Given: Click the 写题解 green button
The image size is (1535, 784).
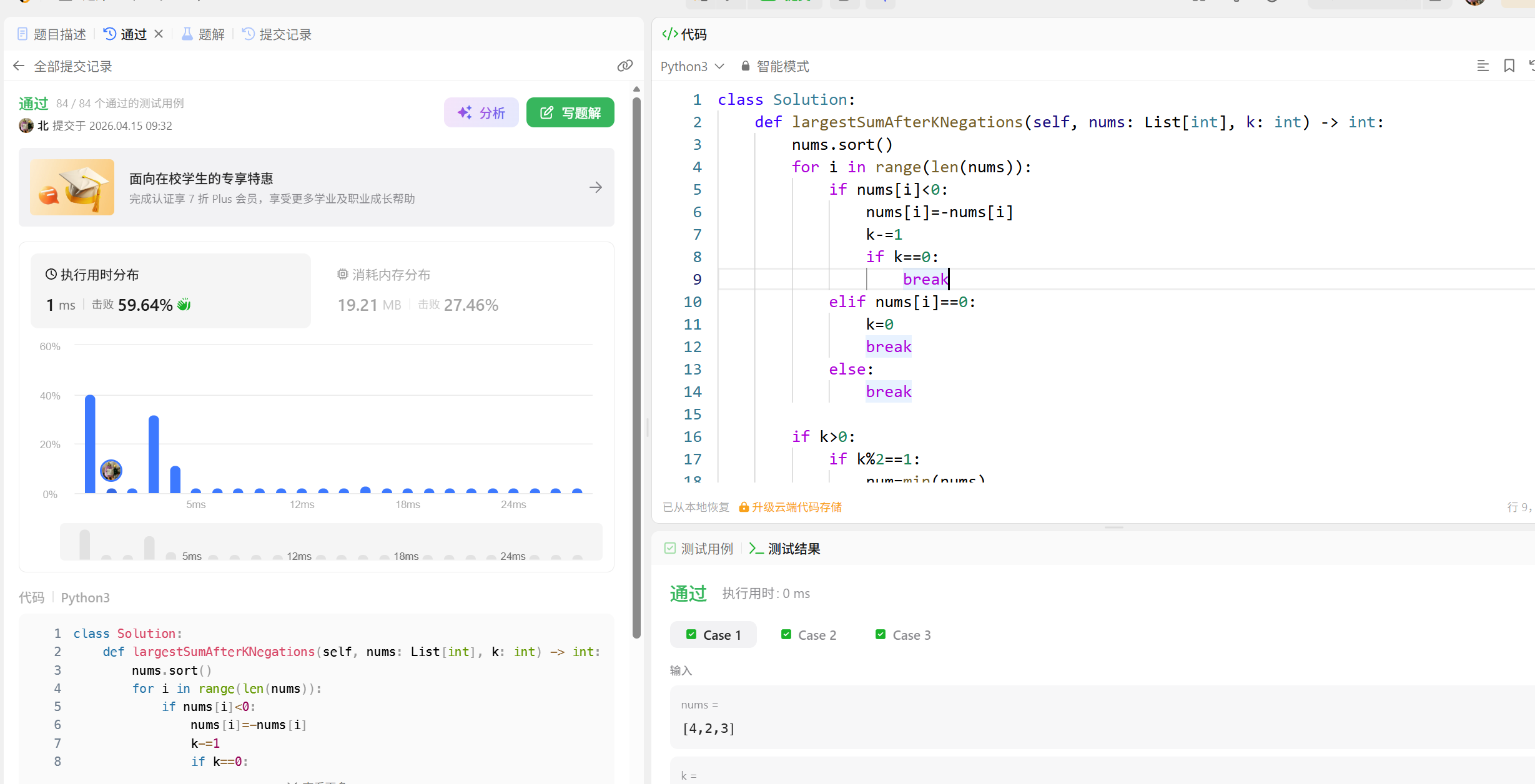Looking at the screenshot, I should pos(570,113).
